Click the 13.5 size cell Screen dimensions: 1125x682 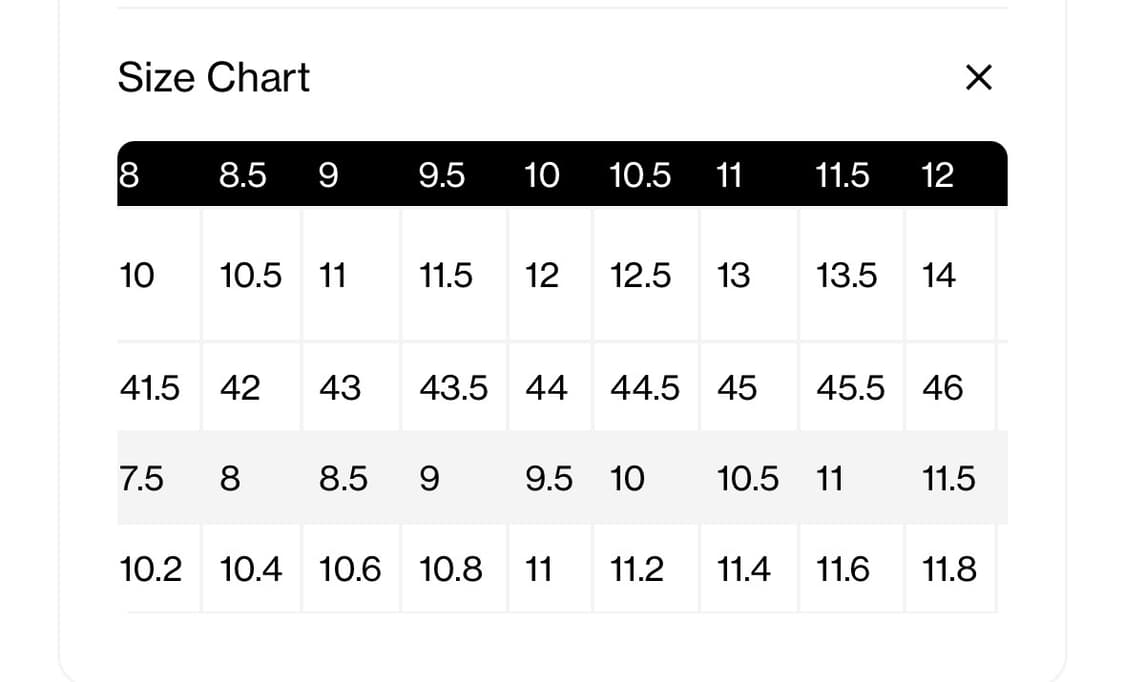(x=846, y=275)
